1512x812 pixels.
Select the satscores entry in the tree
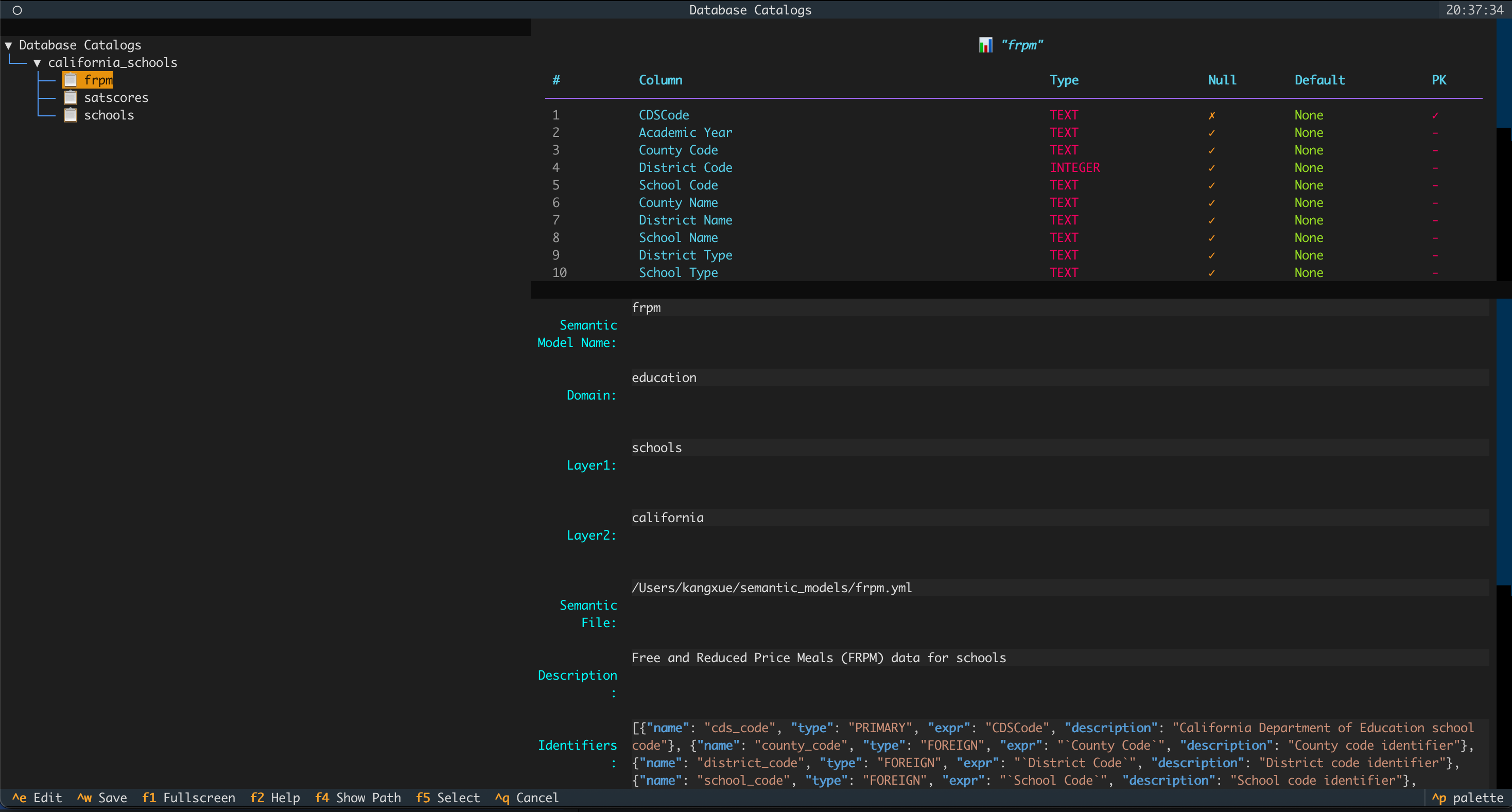point(117,97)
